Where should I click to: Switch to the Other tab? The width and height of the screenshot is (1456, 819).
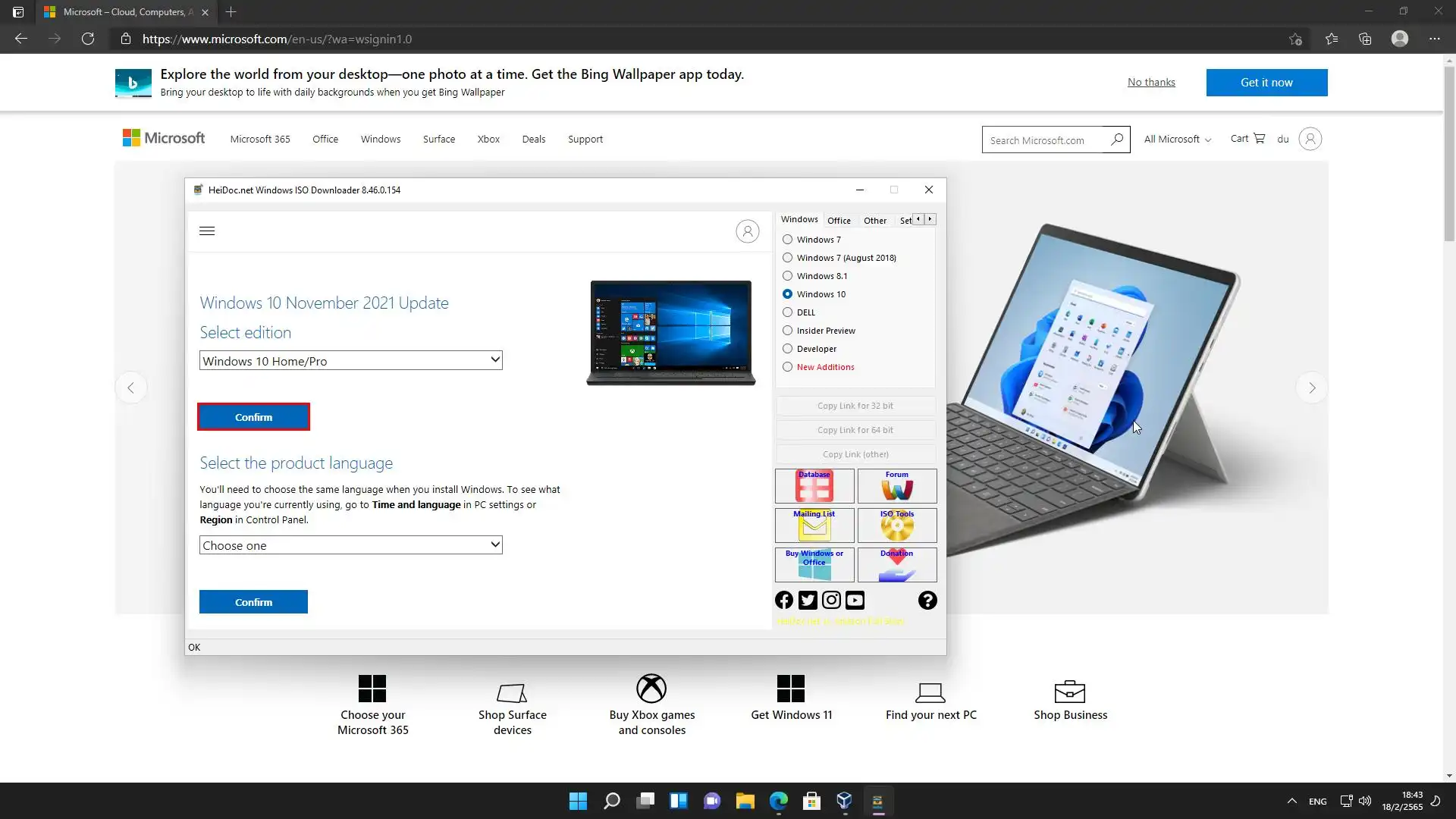pyautogui.click(x=874, y=221)
